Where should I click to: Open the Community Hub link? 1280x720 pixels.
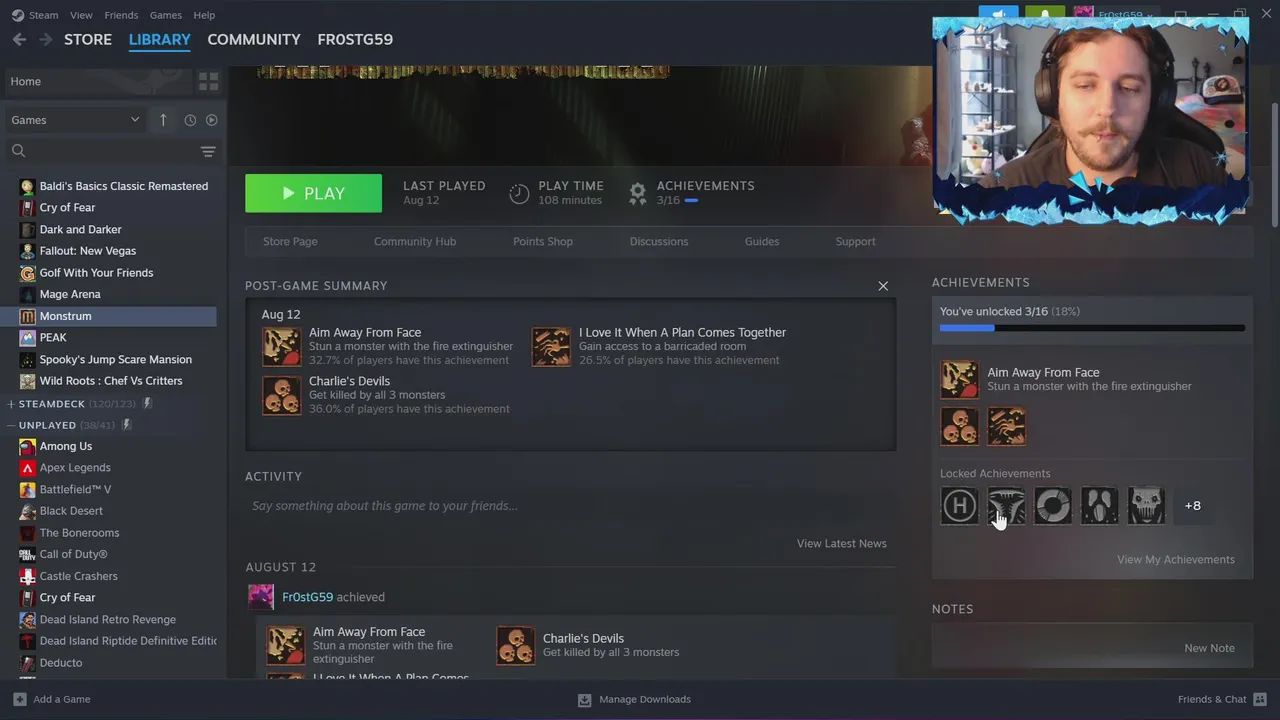pyautogui.click(x=415, y=241)
